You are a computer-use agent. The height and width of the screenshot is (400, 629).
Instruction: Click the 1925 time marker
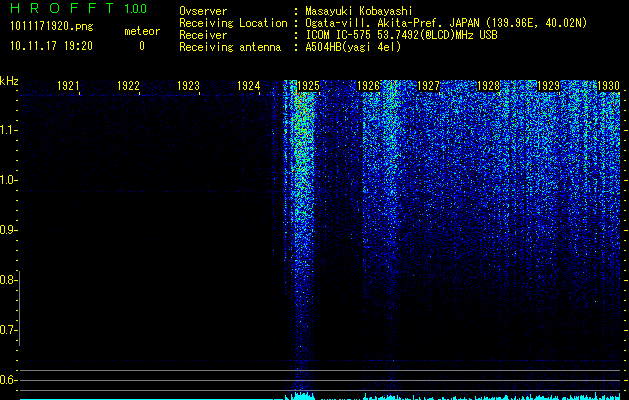pos(308,86)
